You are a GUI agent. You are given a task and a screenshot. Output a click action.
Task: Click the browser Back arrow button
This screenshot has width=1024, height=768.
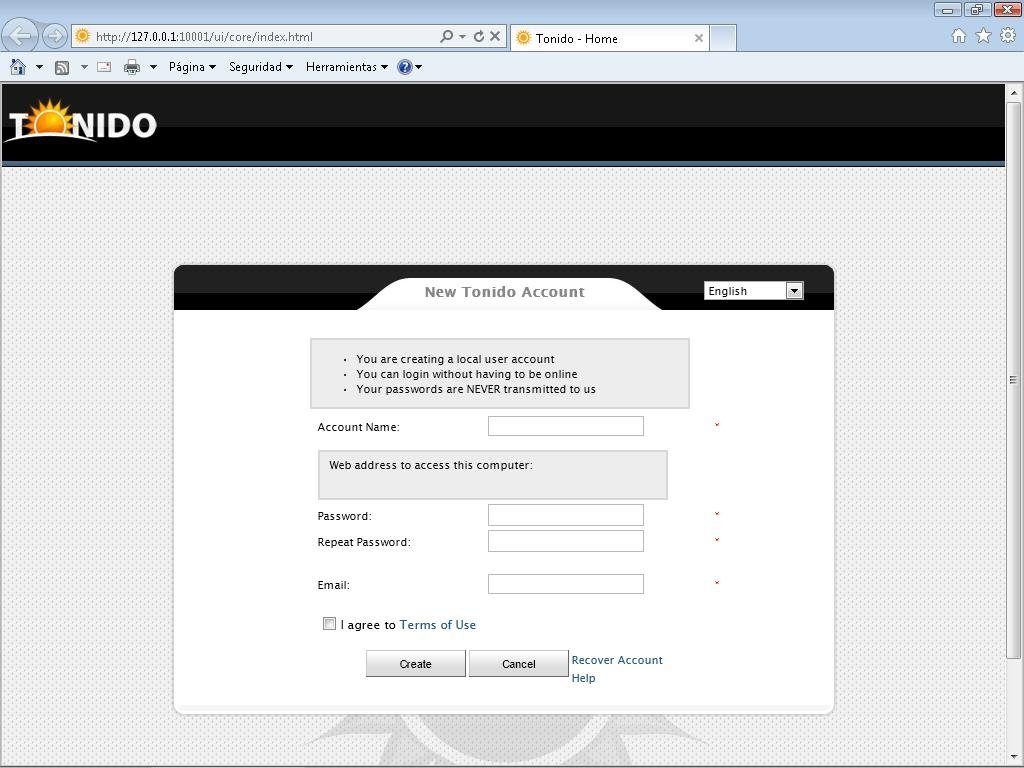coord(20,35)
